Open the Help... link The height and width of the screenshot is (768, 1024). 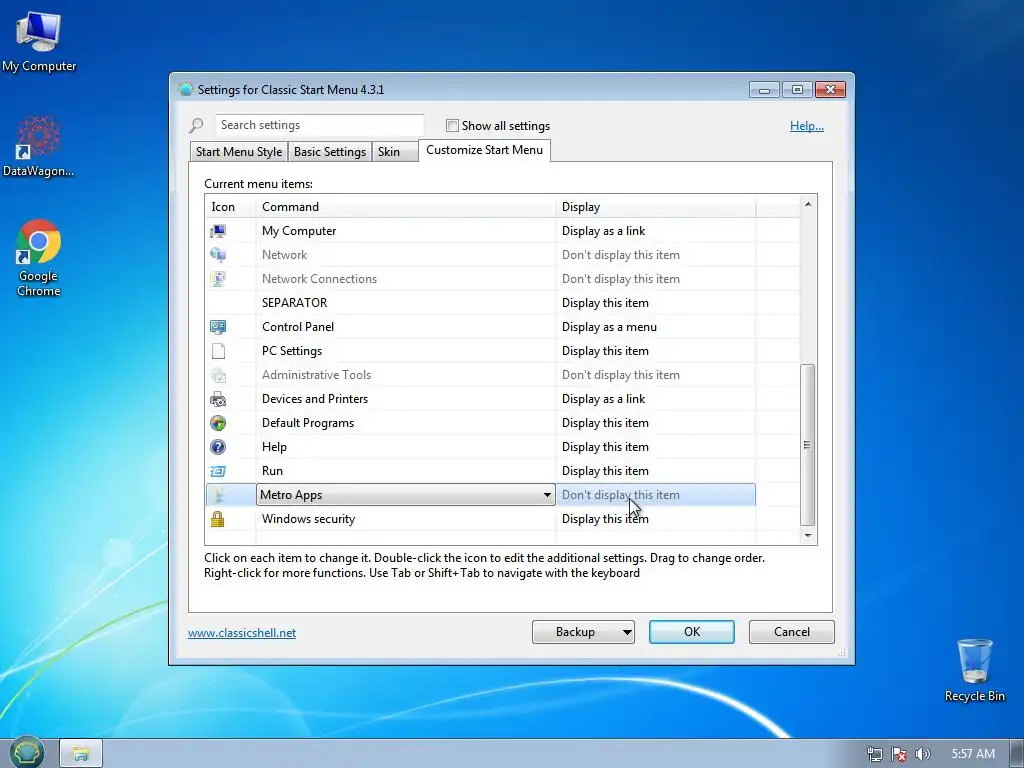(x=807, y=126)
